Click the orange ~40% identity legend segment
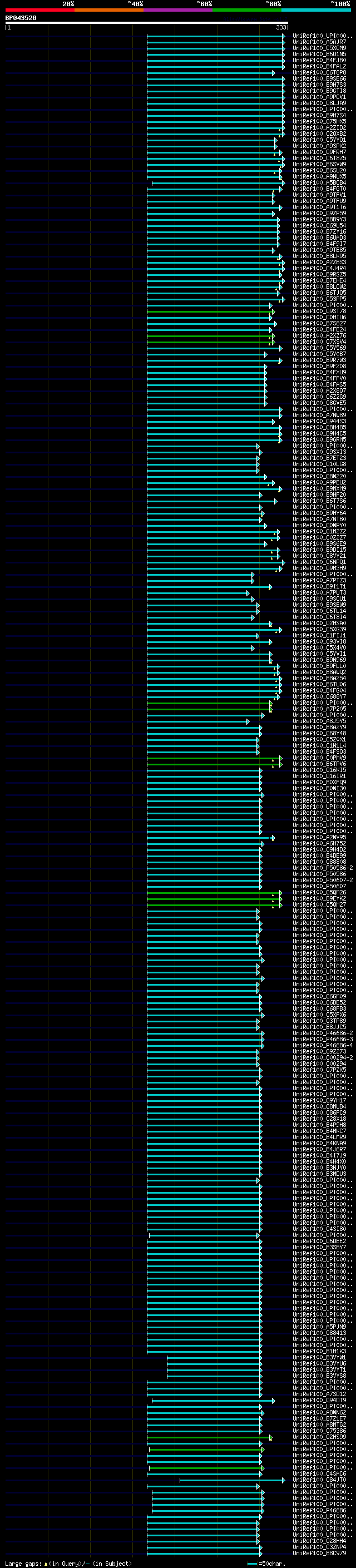The width and height of the screenshot is (356, 1568). [x=109, y=10]
